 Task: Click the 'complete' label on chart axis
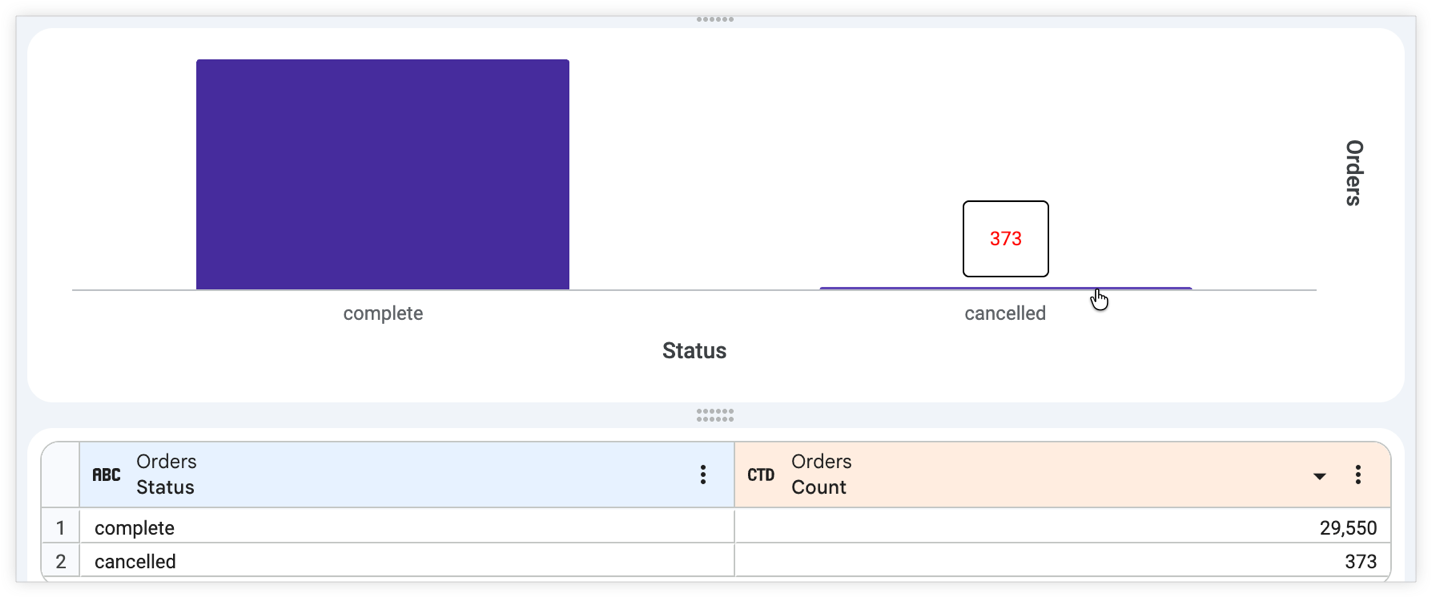click(383, 313)
